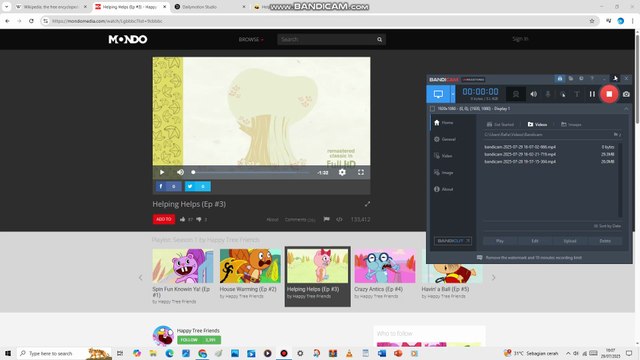Open recording mode dropdown arrow in Bandicam
Screen dimensions: 640x360
click(x=453, y=94)
